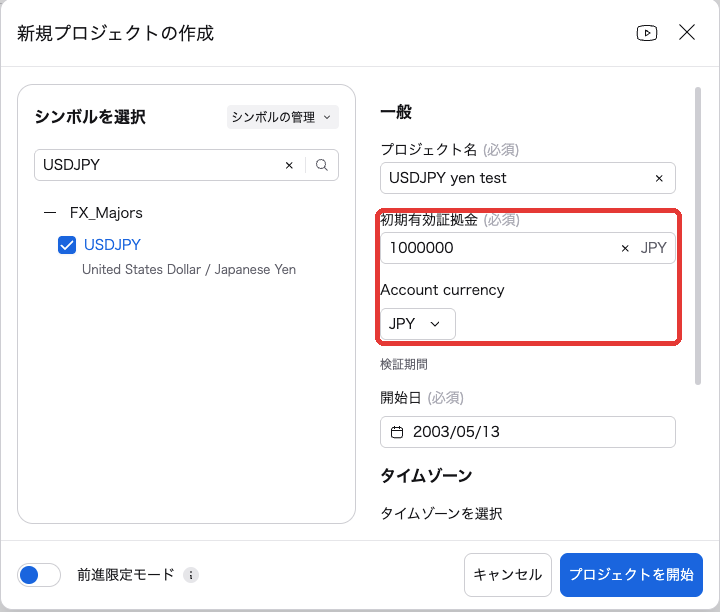This screenshot has height=612, width=720.
Task: Clear the USDJPY symbol search text
Action: pos(289,165)
